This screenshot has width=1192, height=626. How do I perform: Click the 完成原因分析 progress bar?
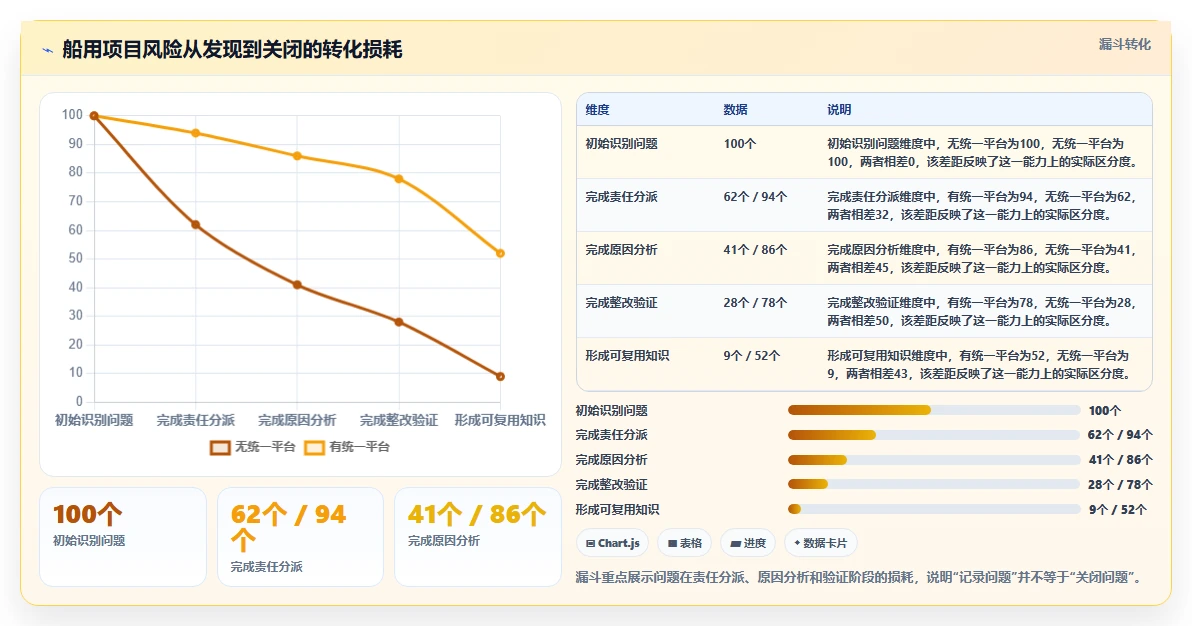coord(934,459)
